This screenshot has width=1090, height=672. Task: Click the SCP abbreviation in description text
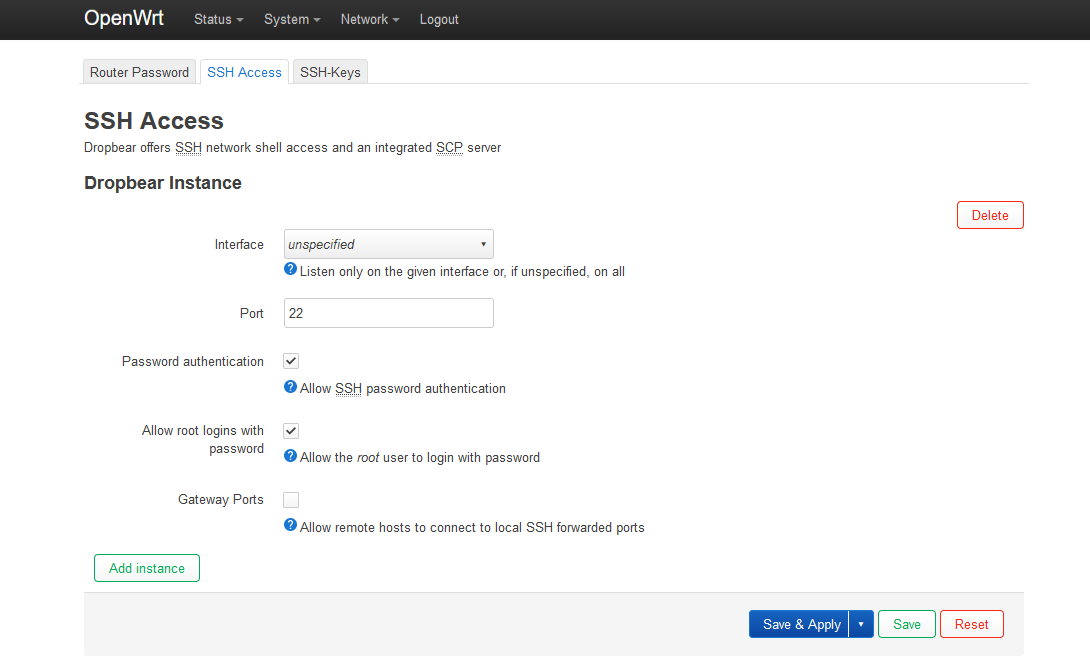[449, 147]
